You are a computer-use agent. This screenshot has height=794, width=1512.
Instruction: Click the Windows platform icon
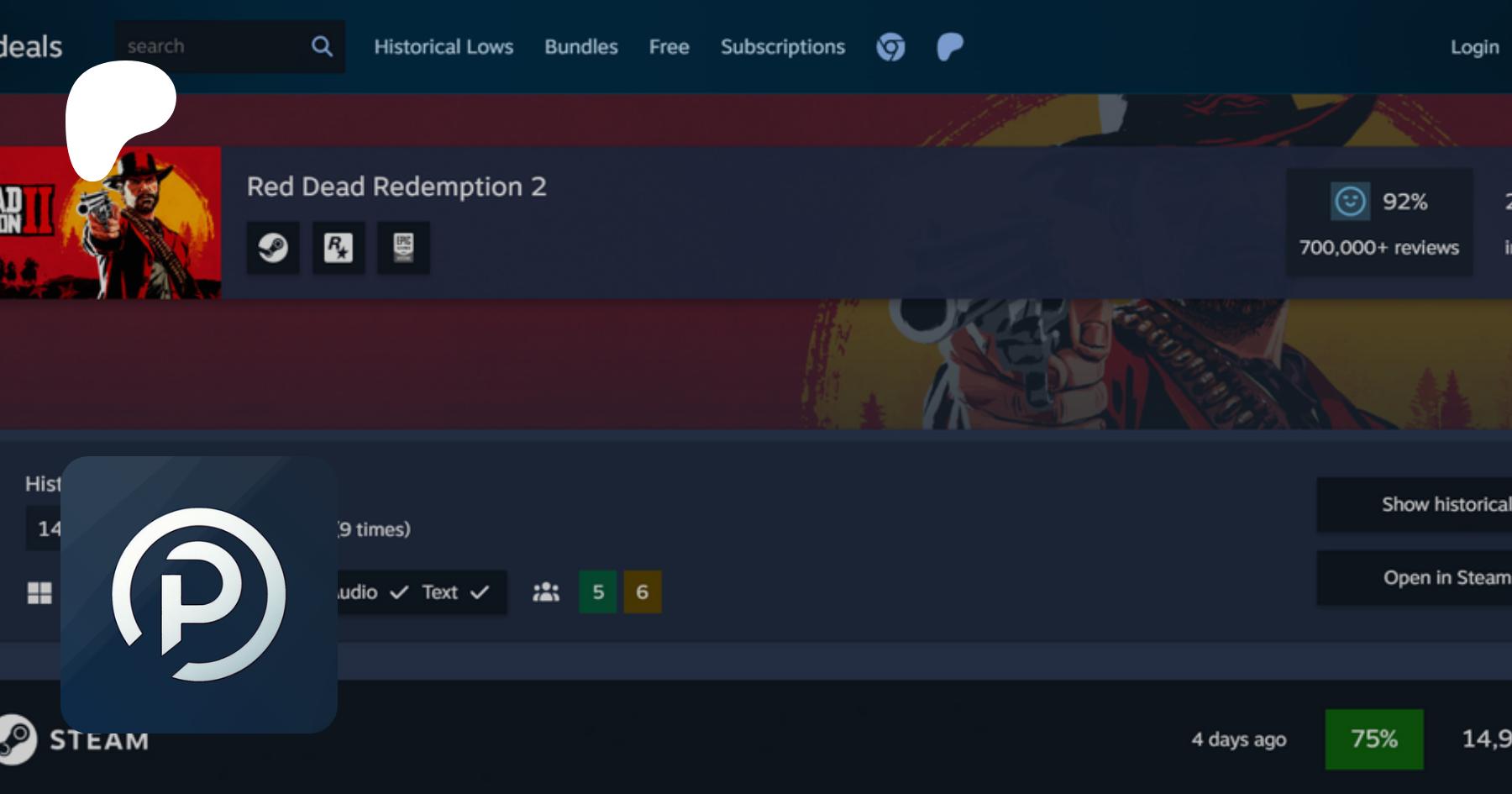tap(39, 593)
